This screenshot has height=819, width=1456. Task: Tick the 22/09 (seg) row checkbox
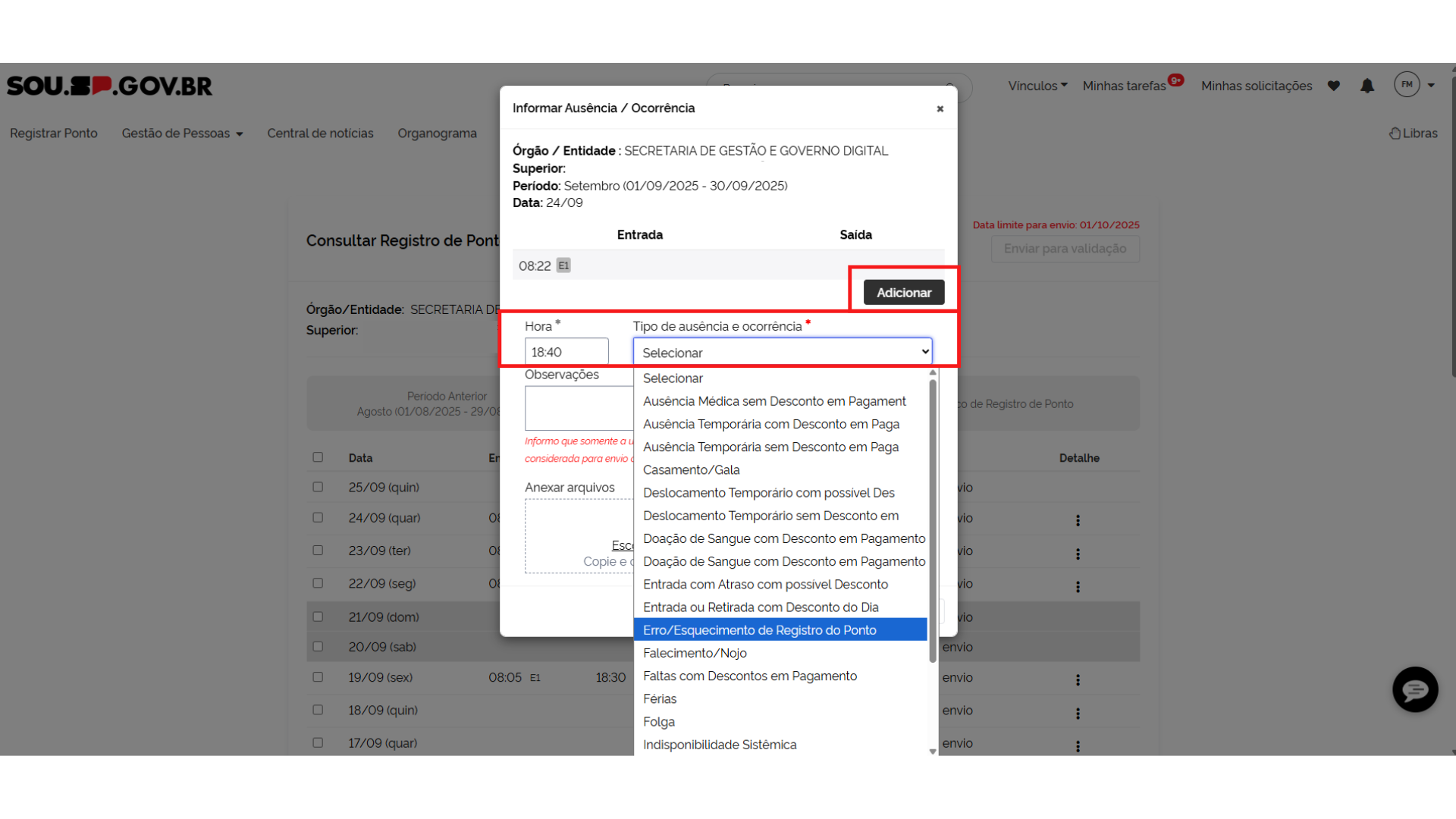pos(318,583)
